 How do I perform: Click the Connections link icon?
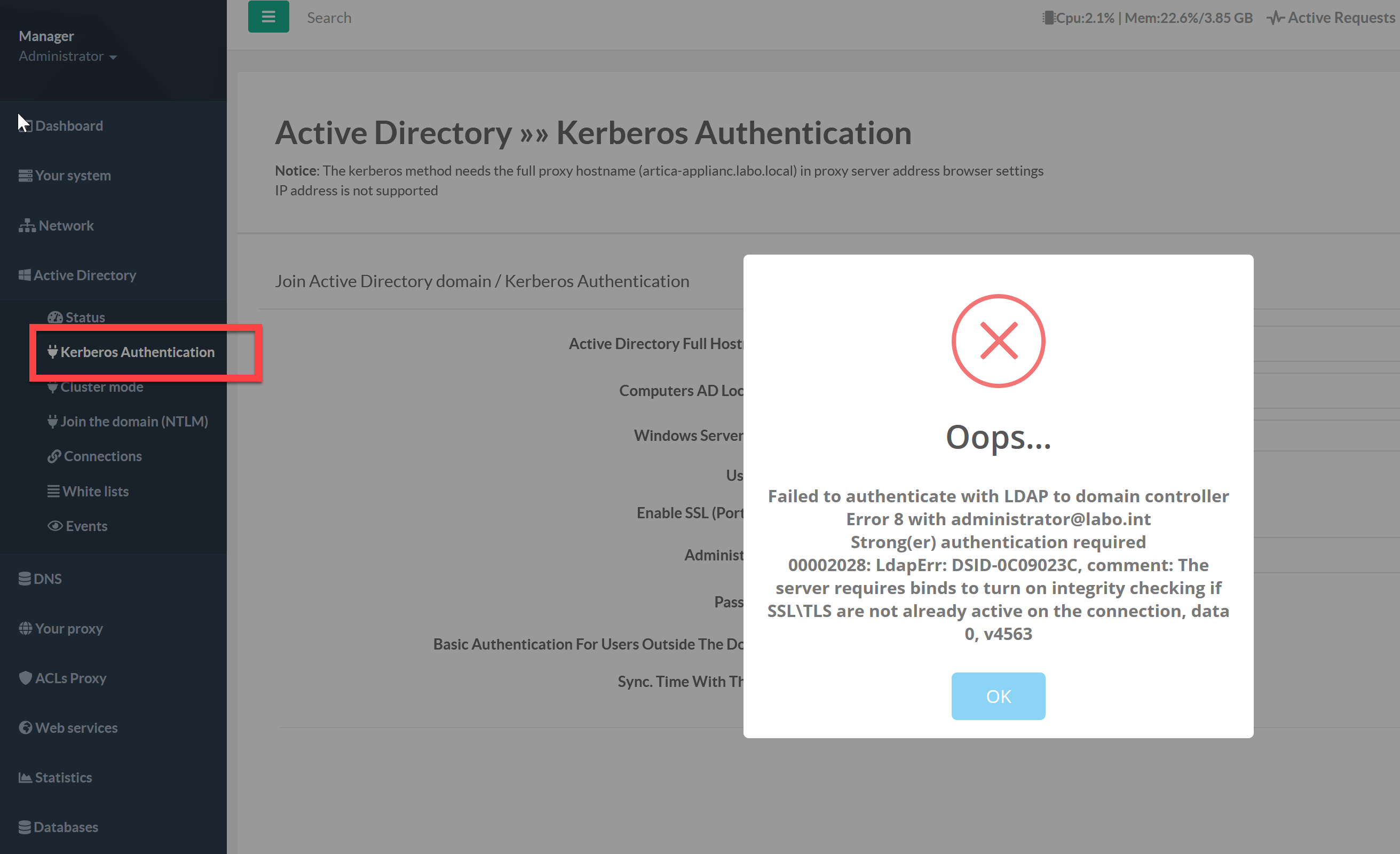point(54,456)
